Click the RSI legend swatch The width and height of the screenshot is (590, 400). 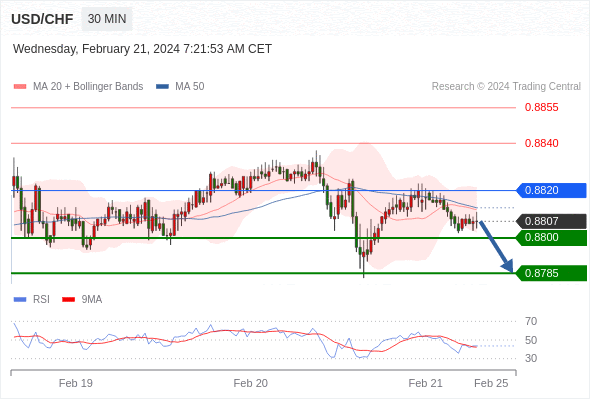point(20,300)
